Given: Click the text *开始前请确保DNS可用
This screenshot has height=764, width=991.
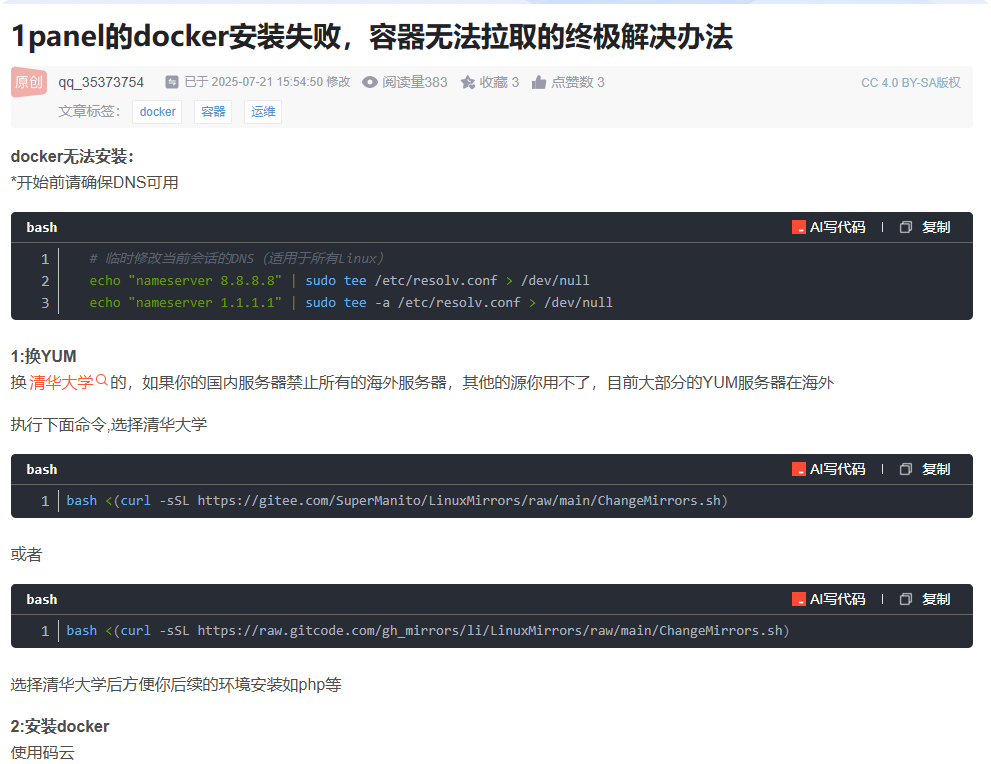Looking at the screenshot, I should [x=94, y=183].
